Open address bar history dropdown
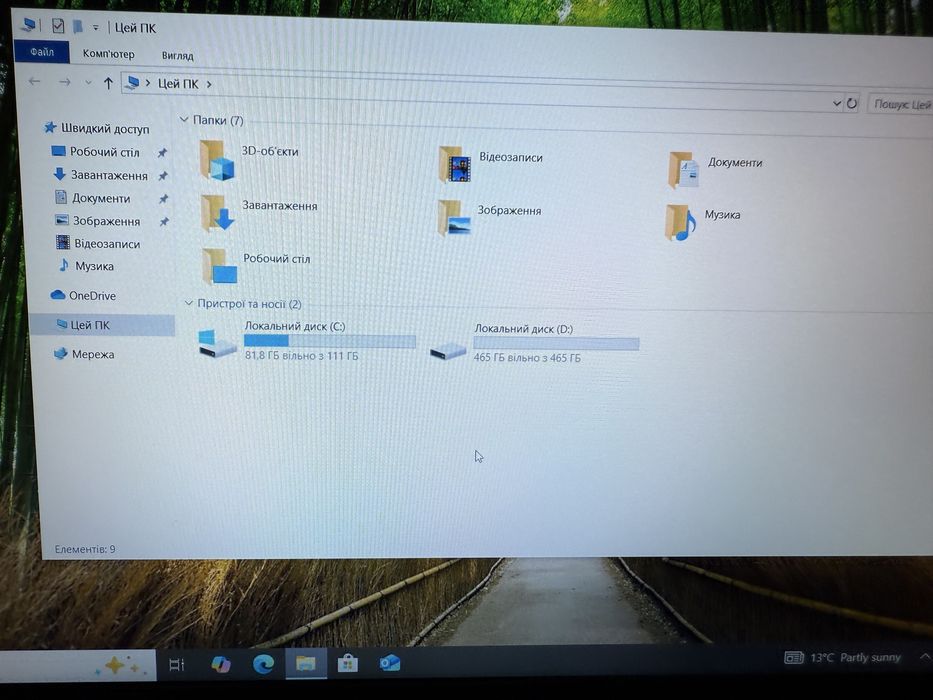 click(x=837, y=104)
